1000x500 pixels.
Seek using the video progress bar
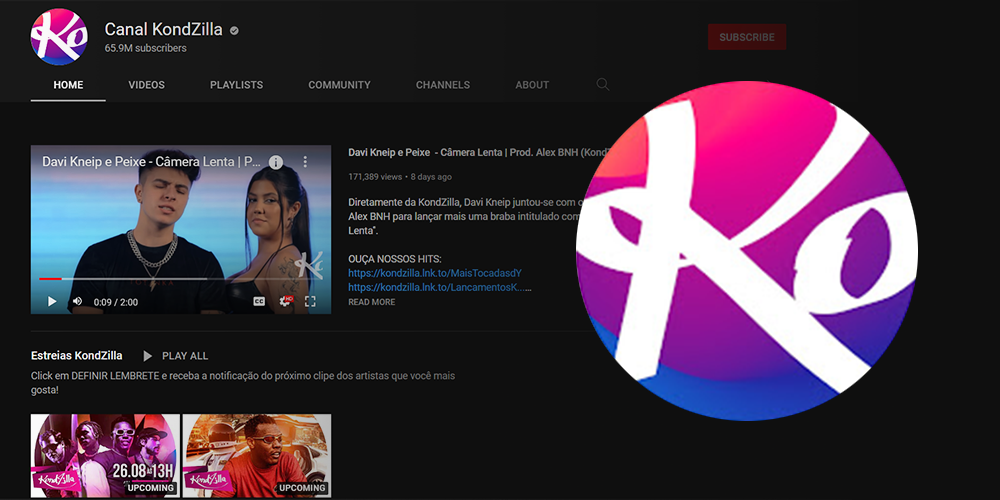180,279
